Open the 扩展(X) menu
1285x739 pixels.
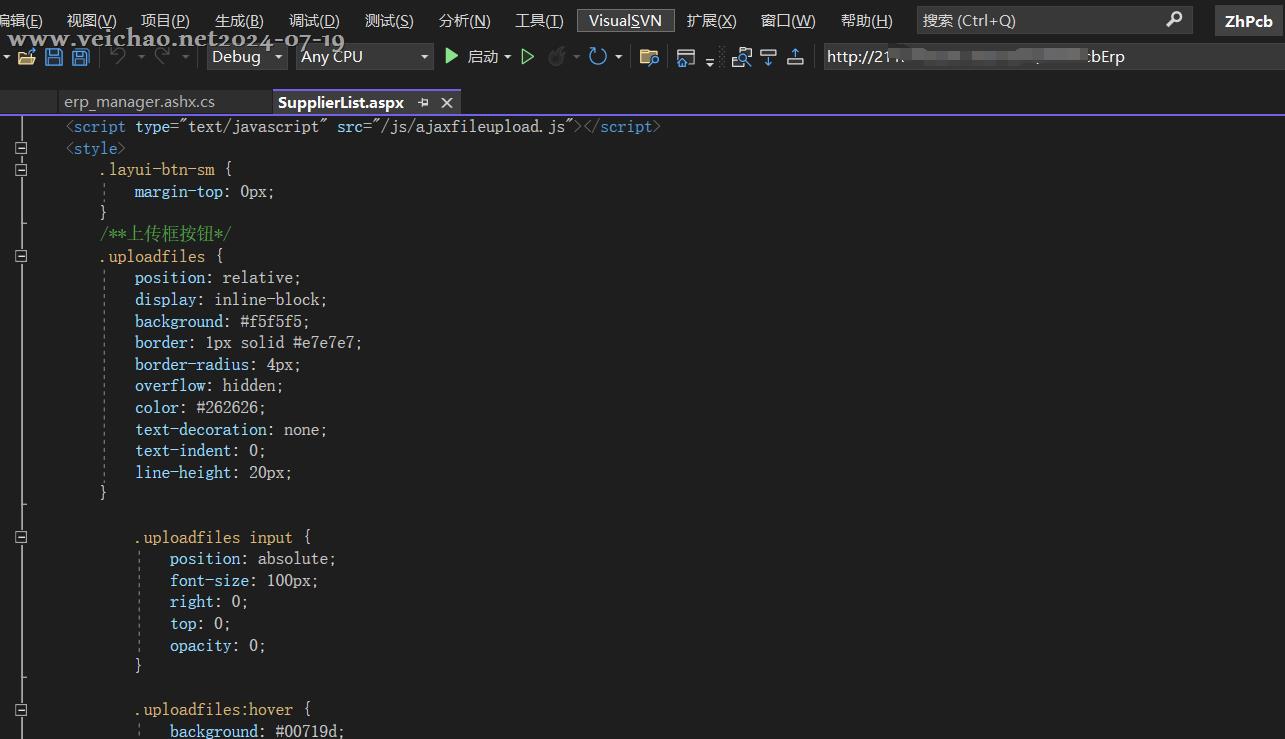coord(711,20)
